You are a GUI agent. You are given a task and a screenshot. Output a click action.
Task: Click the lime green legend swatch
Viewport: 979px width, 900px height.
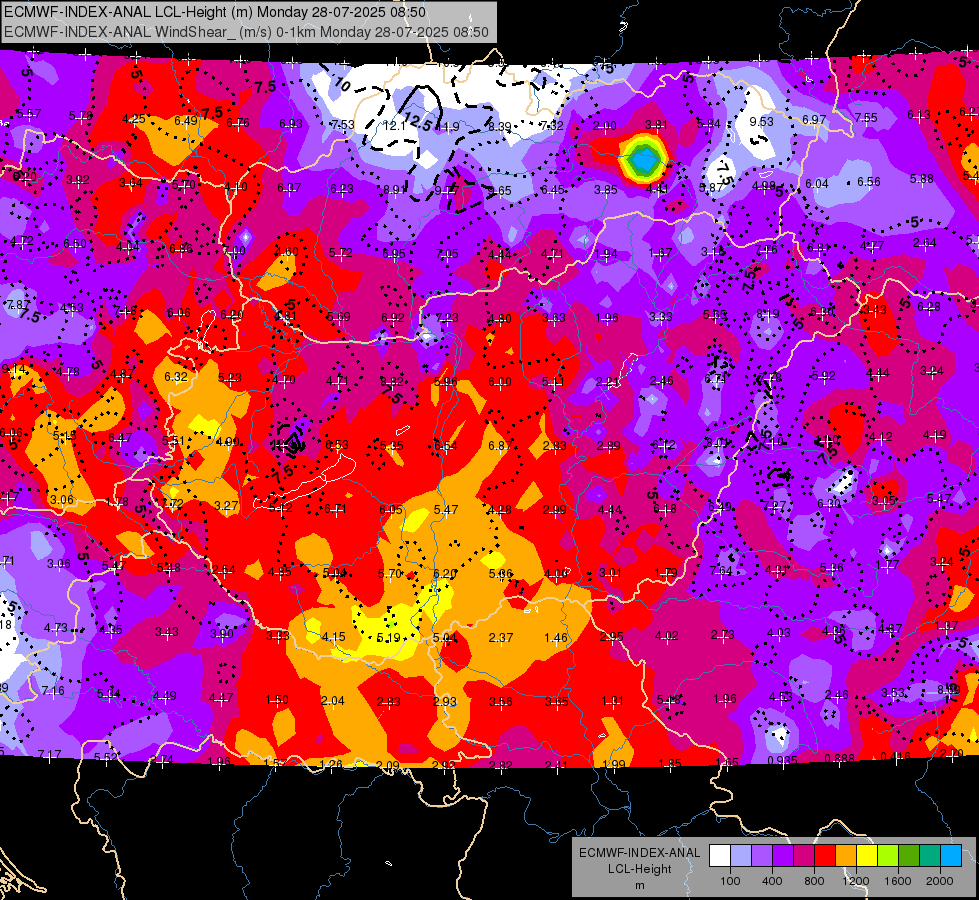pos(888,855)
